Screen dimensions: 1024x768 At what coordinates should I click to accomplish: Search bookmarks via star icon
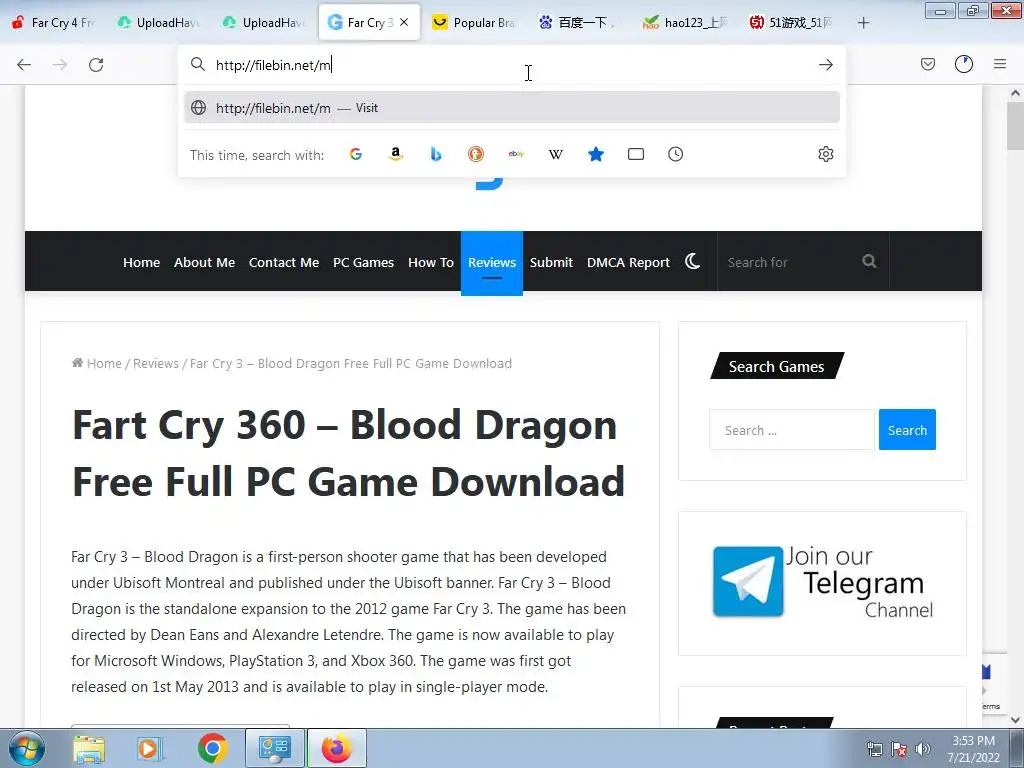tap(596, 154)
